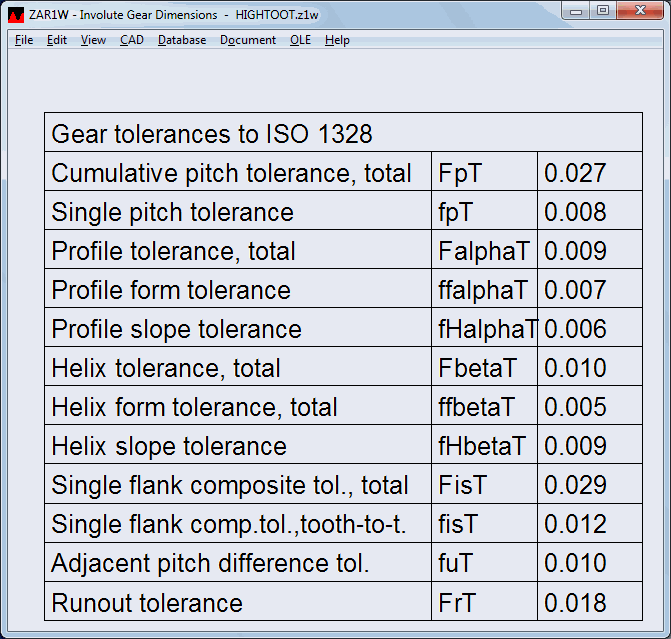This screenshot has width=671, height=639.
Task: Click the Single pitch tolerance row label
Action: (172, 212)
